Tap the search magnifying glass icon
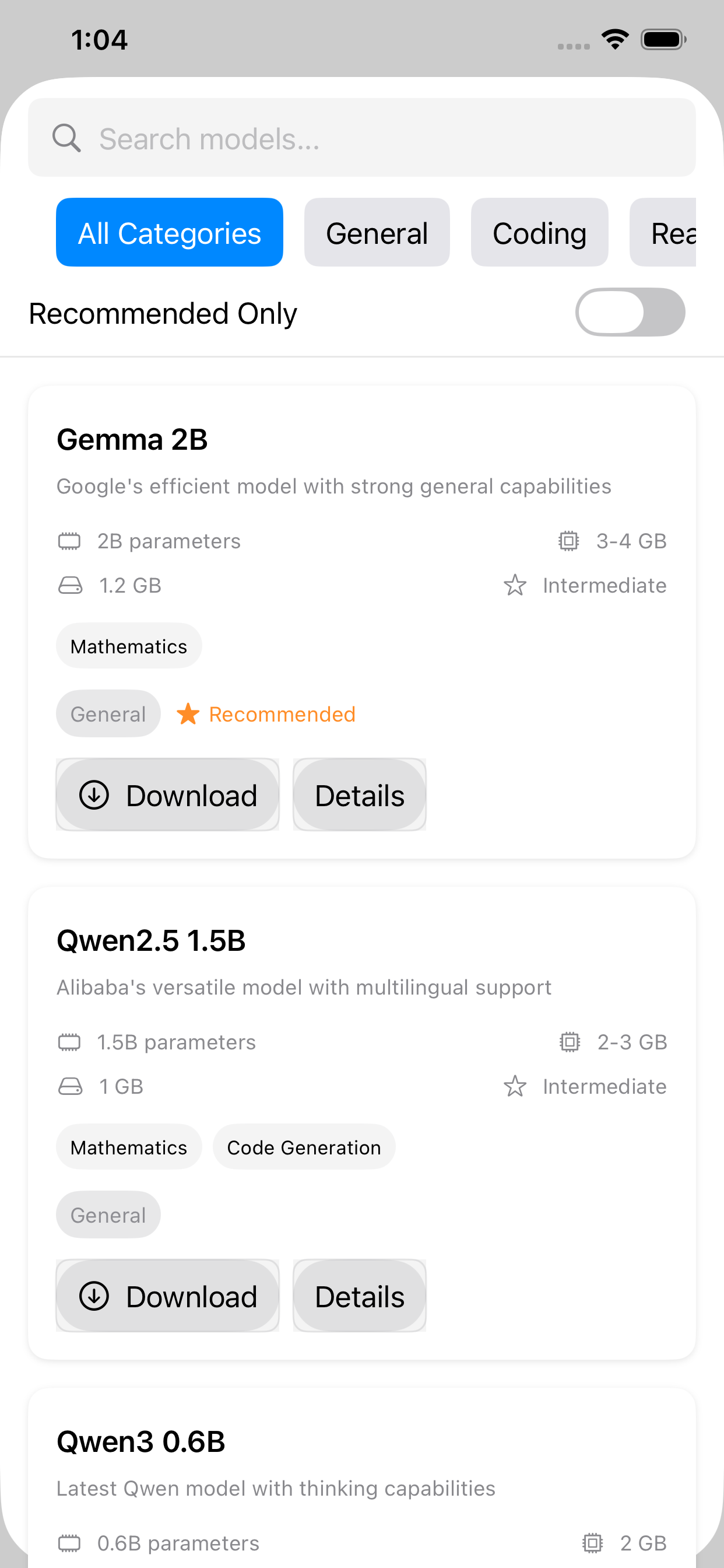 tap(66, 138)
